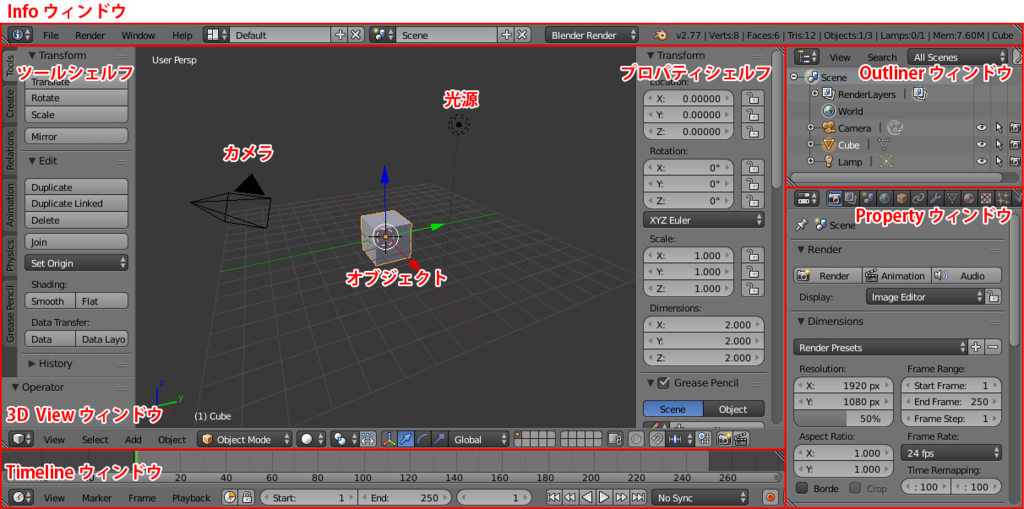Switch to Material properties sphere tab icon
The width and height of the screenshot is (1024, 509).
pos(969,197)
